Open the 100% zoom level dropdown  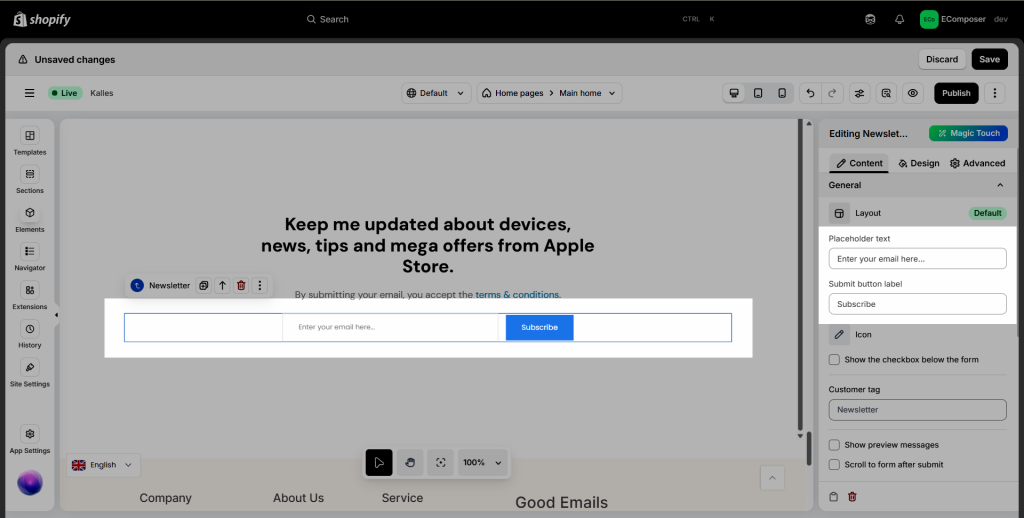tap(482, 463)
